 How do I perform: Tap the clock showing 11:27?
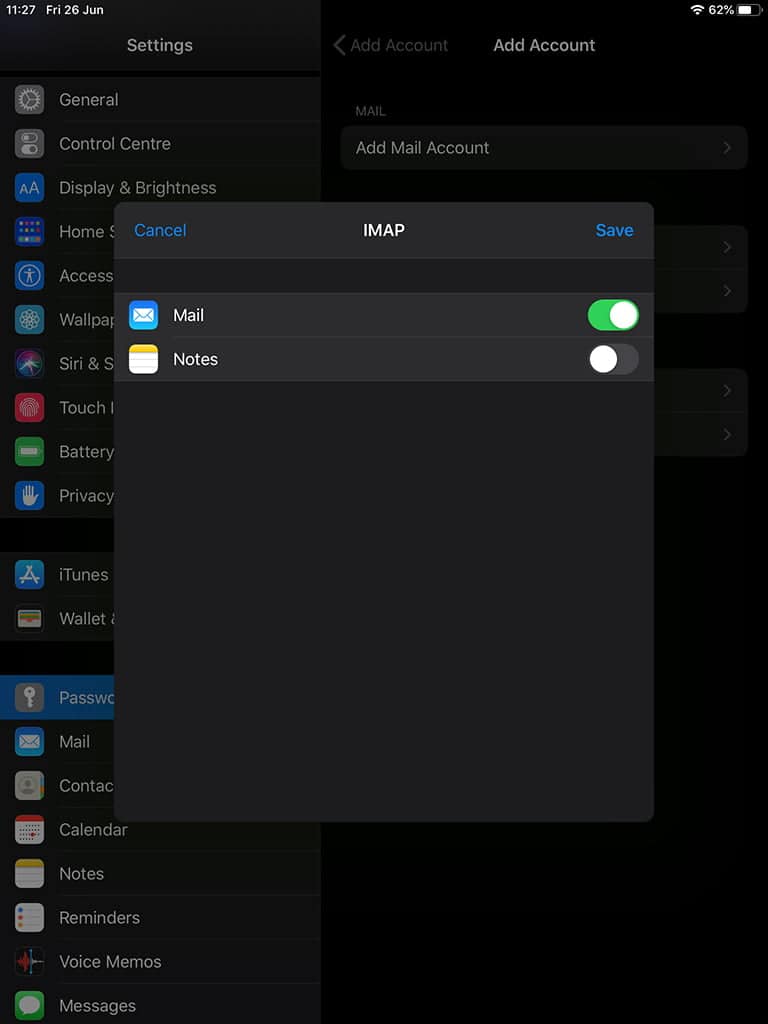click(20, 10)
